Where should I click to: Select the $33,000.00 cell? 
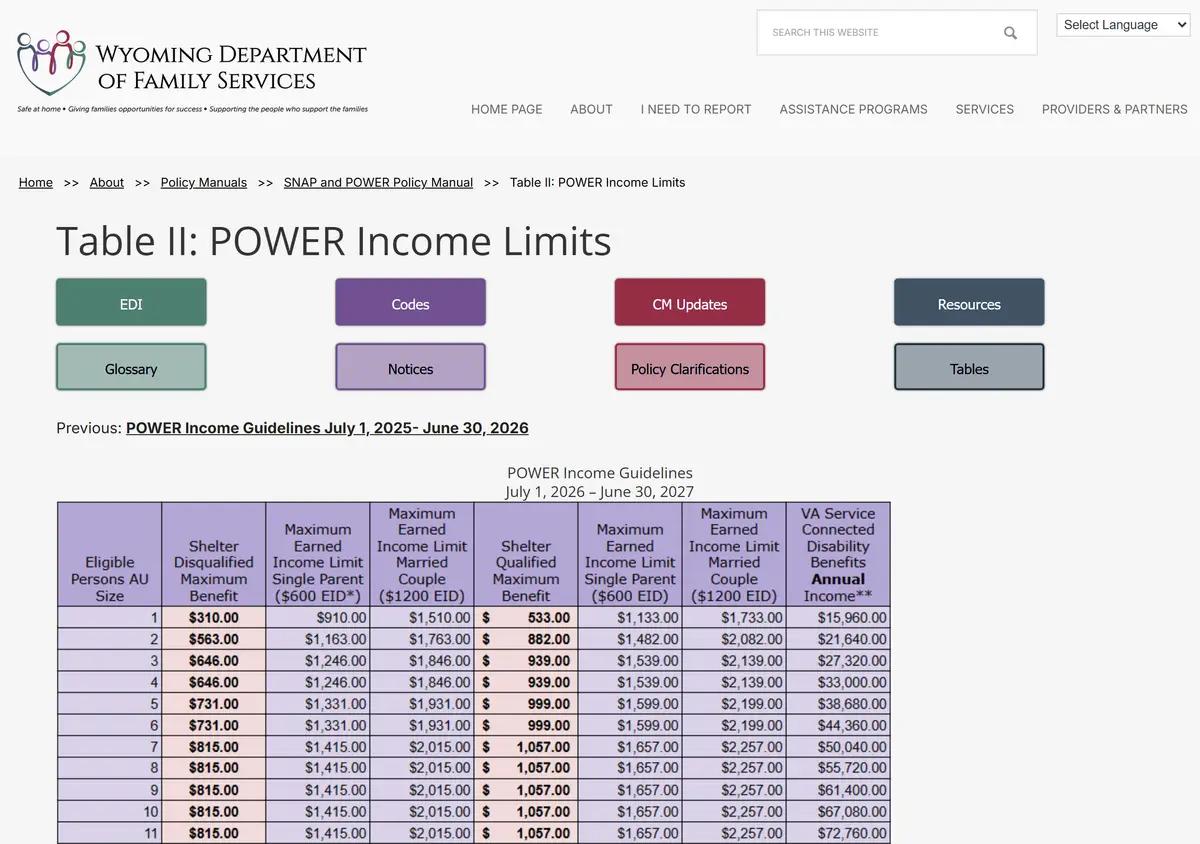pos(838,682)
